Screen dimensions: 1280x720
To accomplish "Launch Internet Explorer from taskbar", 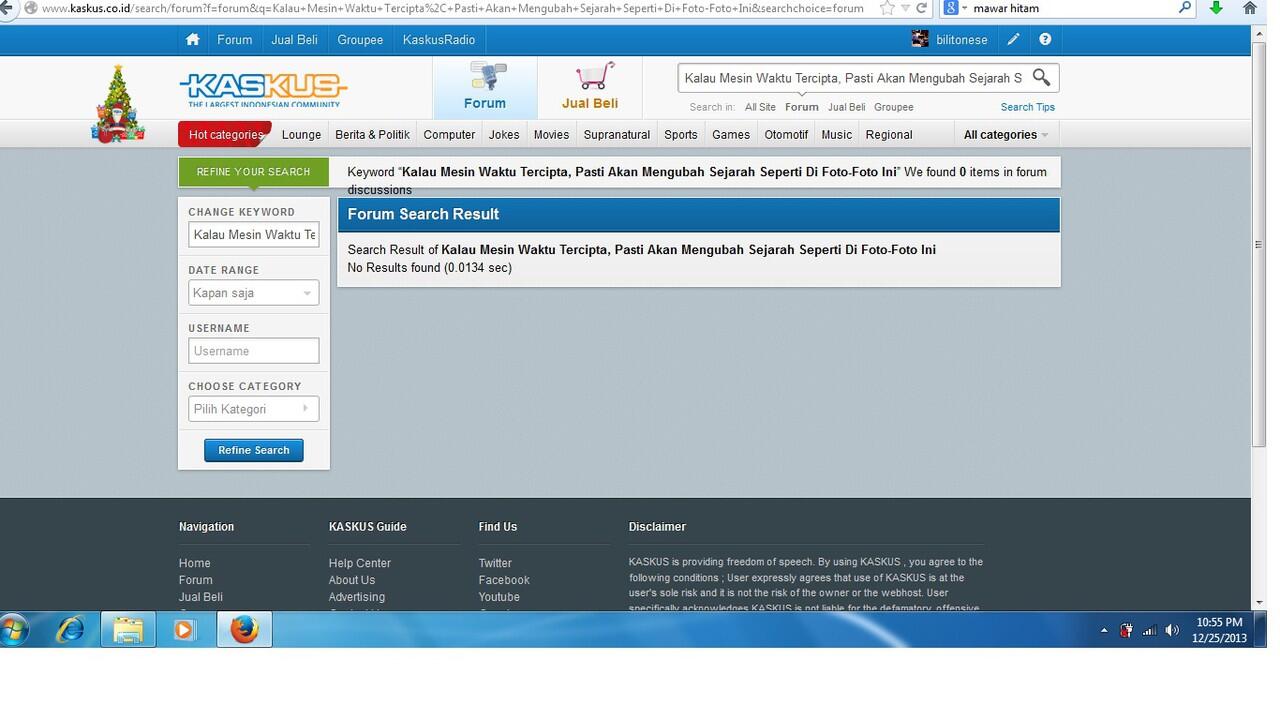I will (x=71, y=630).
